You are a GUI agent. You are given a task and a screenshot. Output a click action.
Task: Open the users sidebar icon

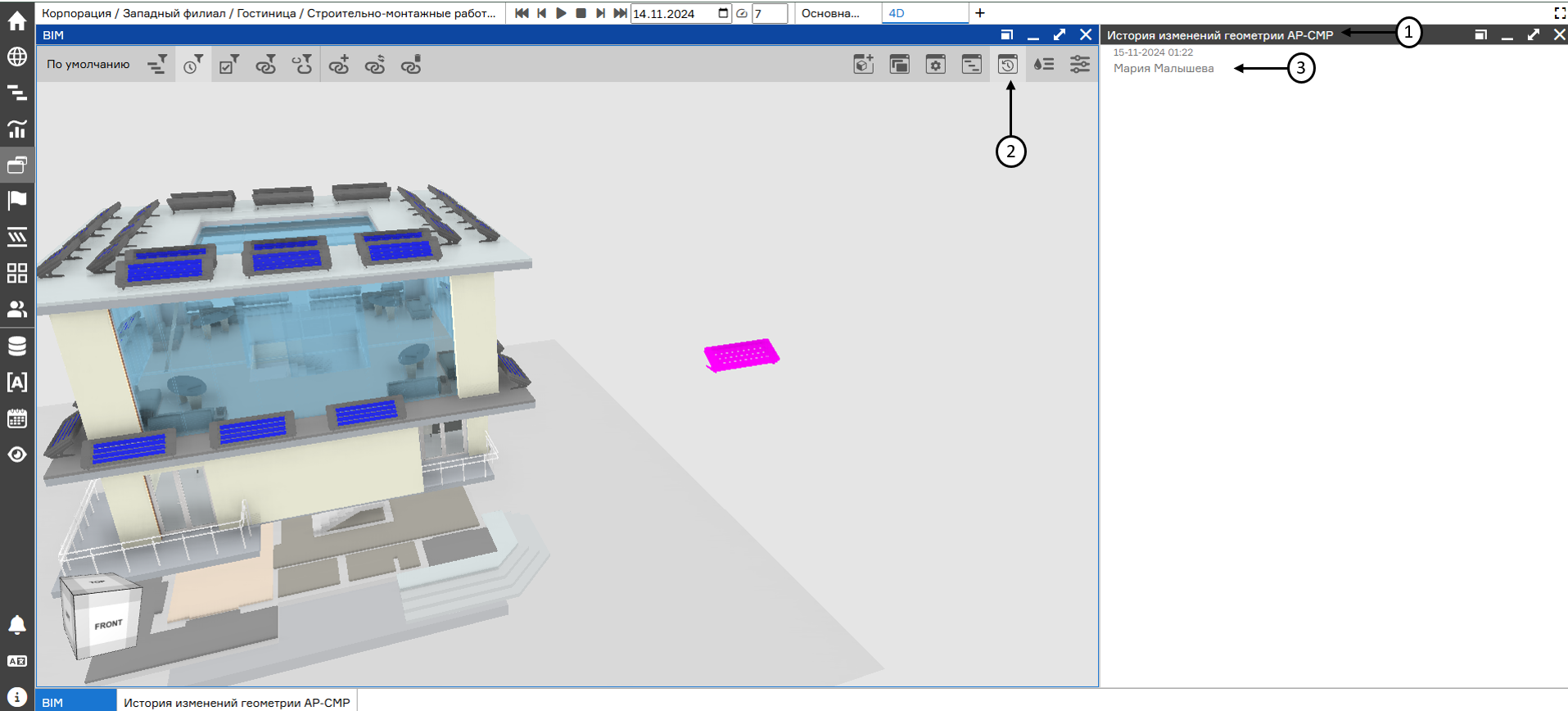point(17,309)
